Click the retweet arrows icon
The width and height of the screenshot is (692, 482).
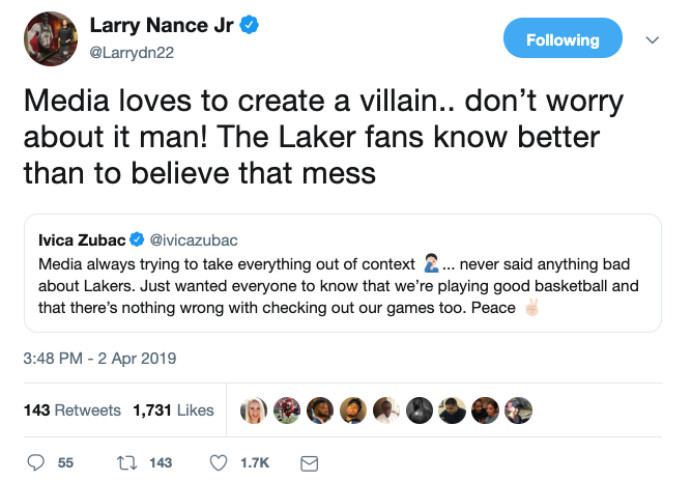[127, 462]
